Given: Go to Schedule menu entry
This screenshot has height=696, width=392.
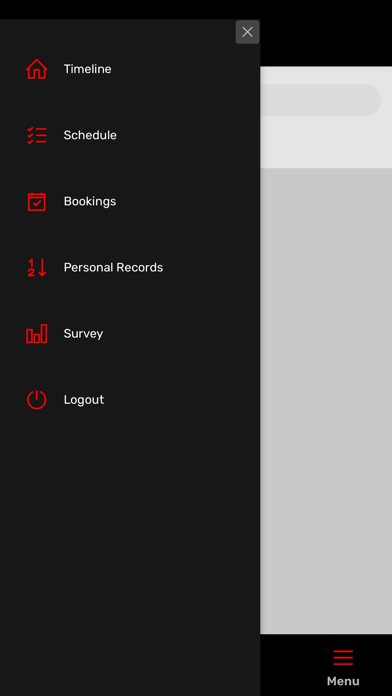Looking at the screenshot, I should pos(90,135).
